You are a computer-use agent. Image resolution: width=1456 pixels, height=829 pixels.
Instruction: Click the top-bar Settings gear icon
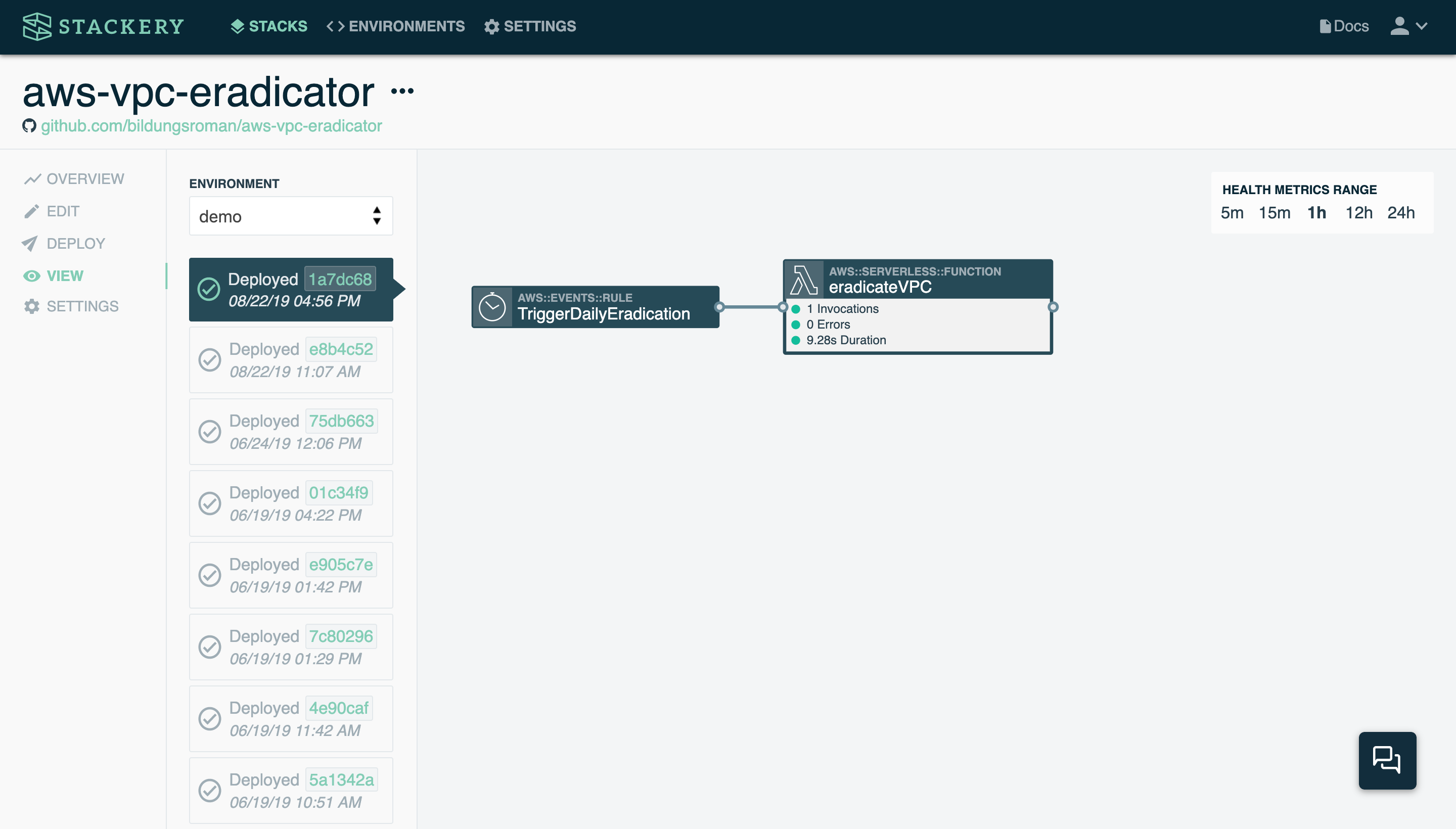coord(491,26)
